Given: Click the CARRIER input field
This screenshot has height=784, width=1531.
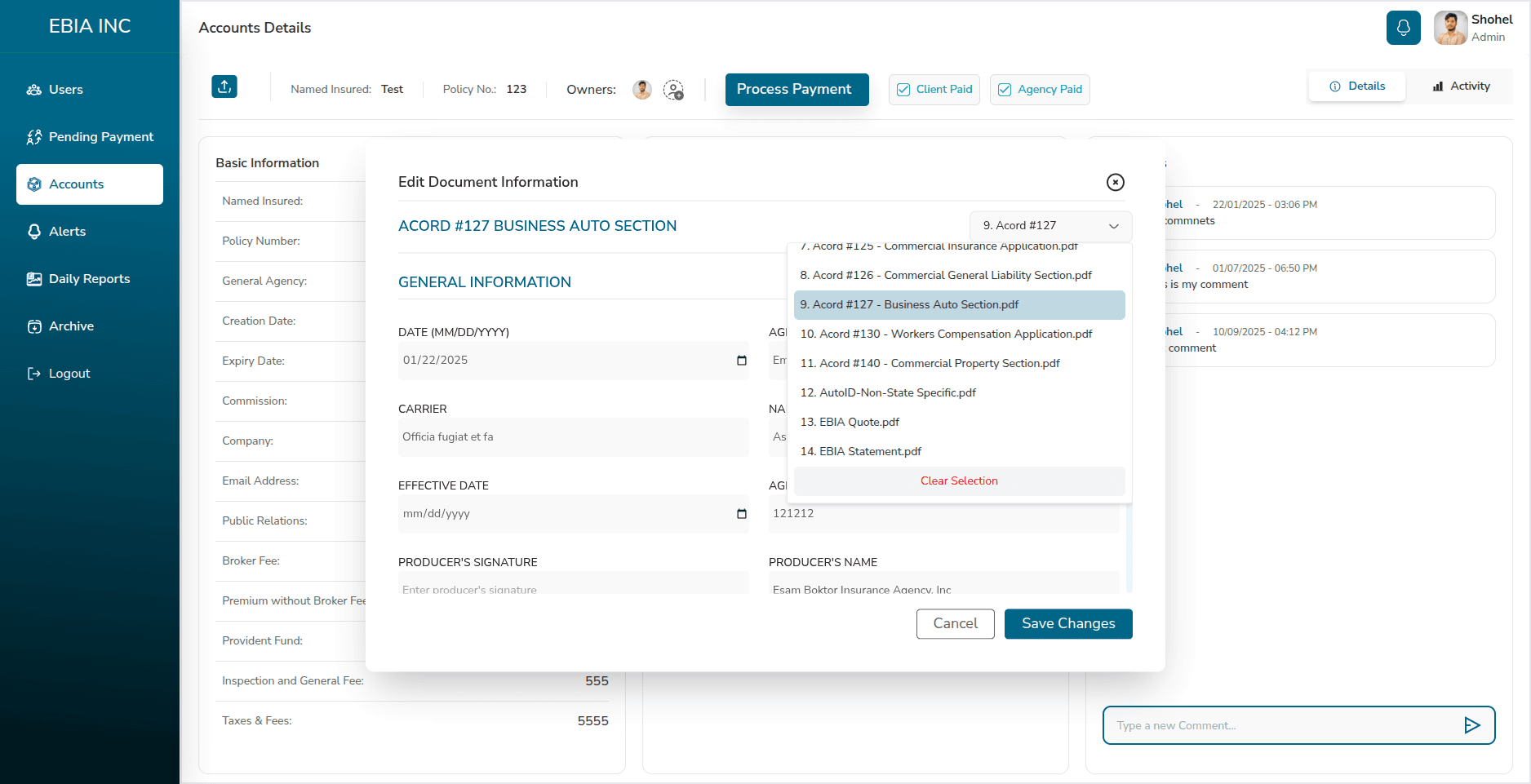Looking at the screenshot, I should [573, 437].
